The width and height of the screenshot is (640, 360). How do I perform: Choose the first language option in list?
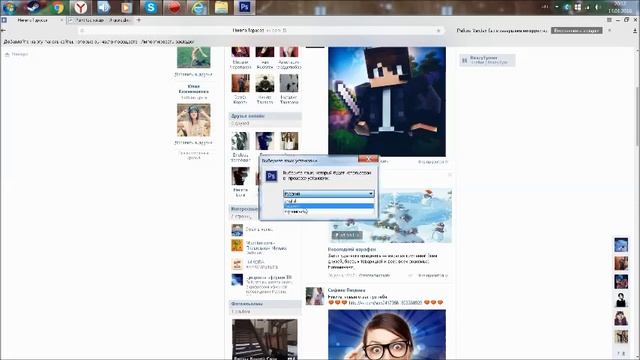pyautogui.click(x=329, y=201)
